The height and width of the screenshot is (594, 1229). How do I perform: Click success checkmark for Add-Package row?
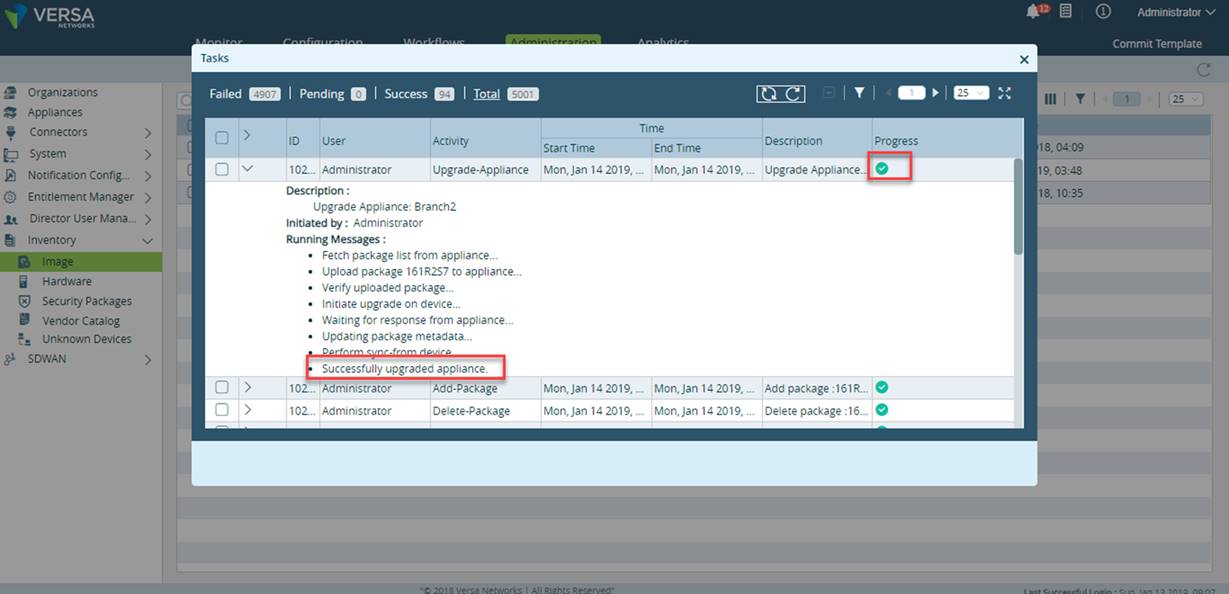point(882,387)
